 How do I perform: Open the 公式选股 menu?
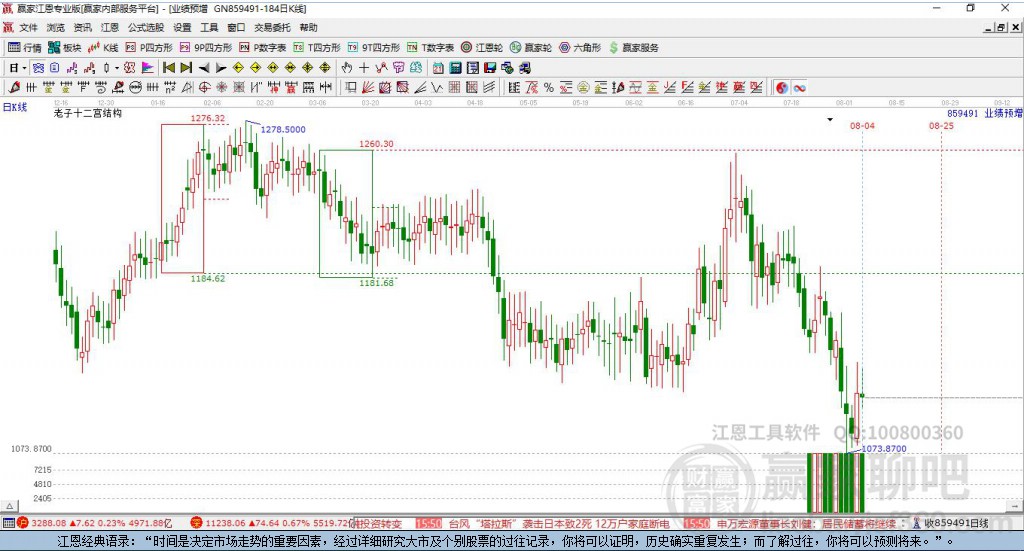click(x=146, y=27)
